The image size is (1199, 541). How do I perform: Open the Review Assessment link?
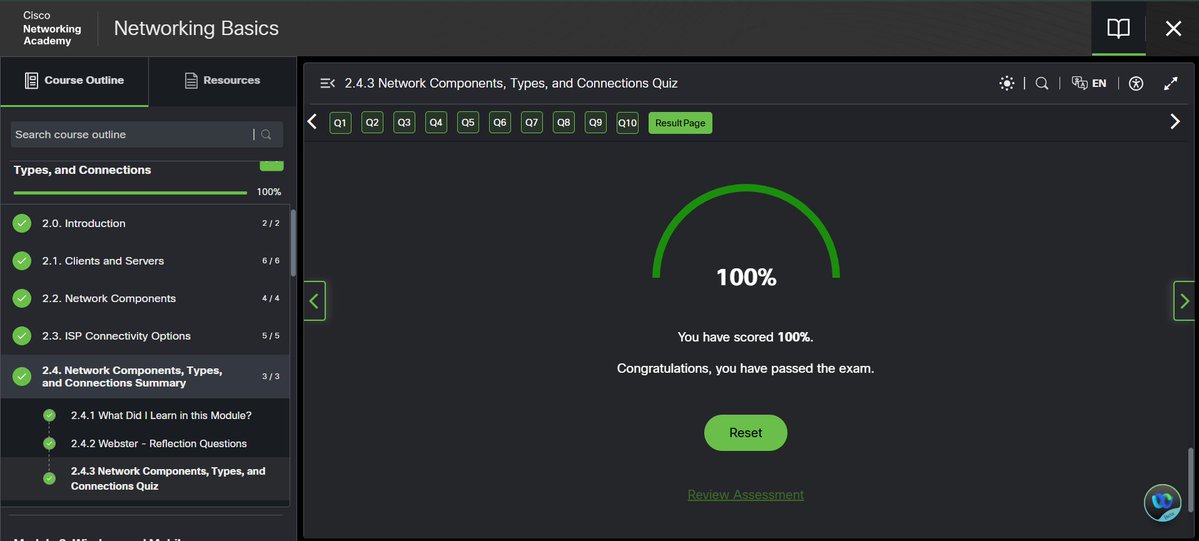click(746, 494)
